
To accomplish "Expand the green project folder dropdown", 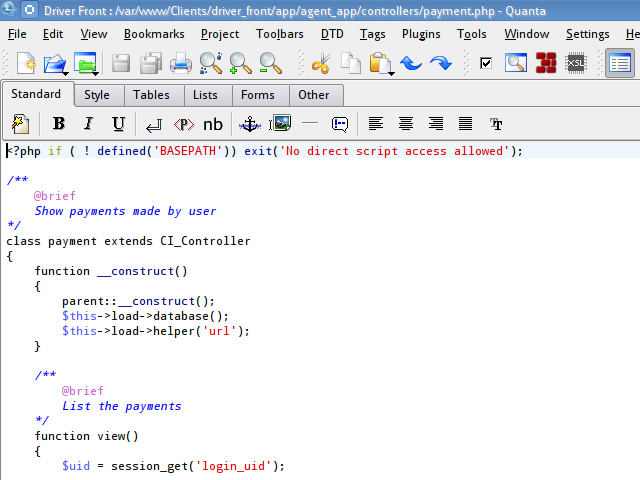I will [x=94, y=72].
